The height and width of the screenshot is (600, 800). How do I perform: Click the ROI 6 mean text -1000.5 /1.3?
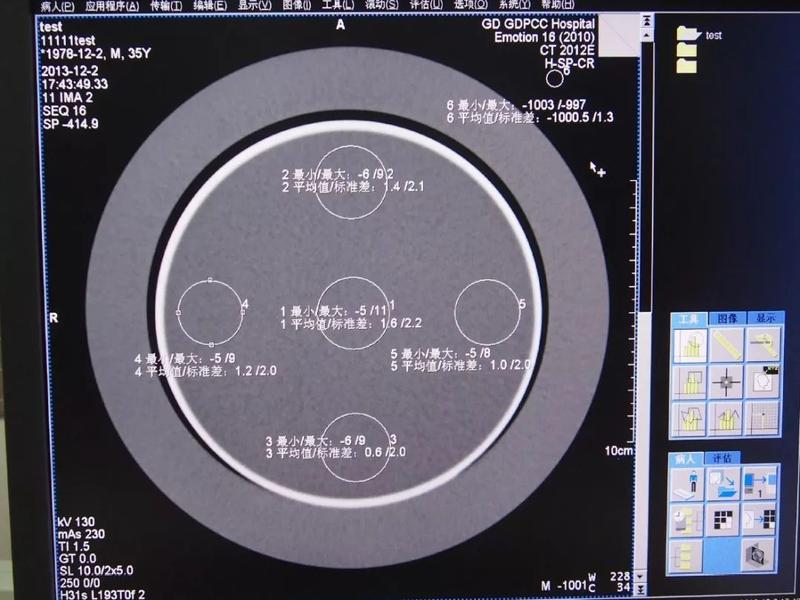[580, 117]
